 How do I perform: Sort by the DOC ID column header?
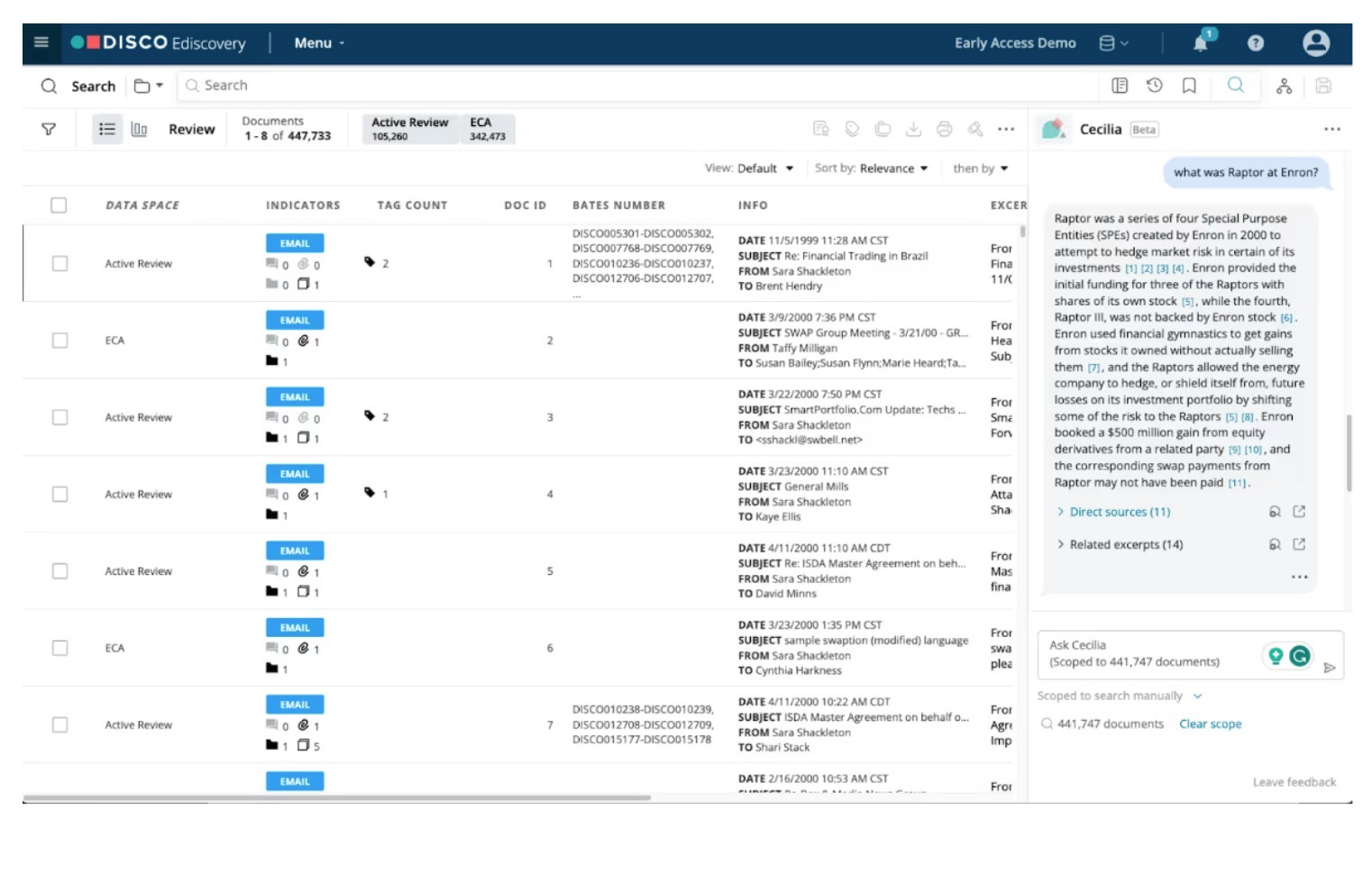[525, 205]
